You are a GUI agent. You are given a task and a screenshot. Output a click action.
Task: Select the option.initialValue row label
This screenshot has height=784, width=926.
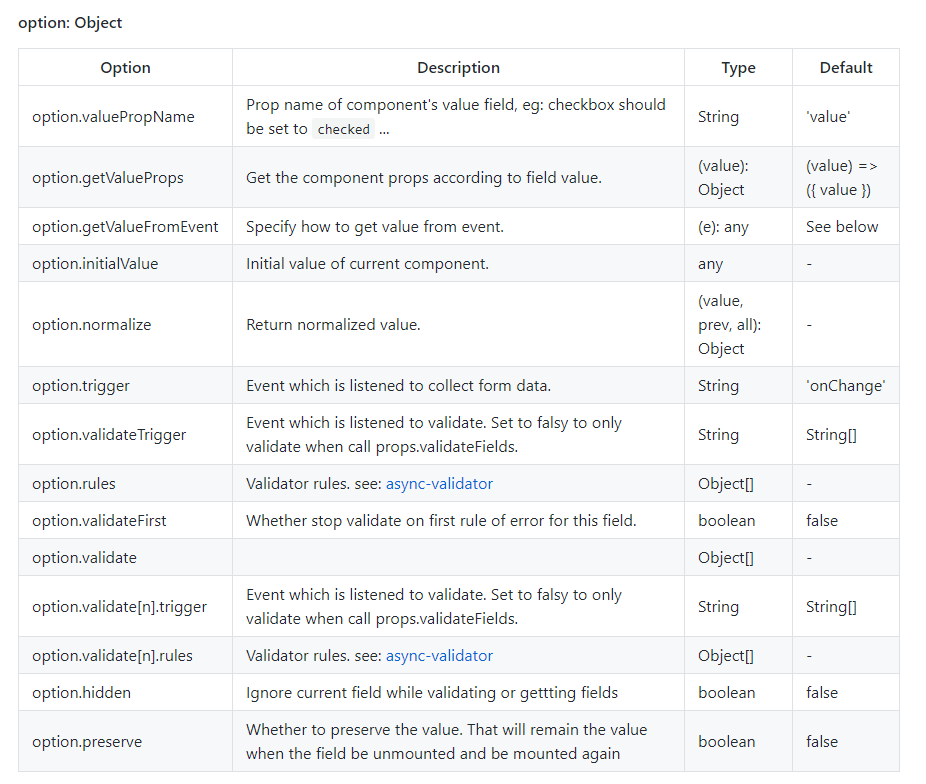[x=97, y=263]
